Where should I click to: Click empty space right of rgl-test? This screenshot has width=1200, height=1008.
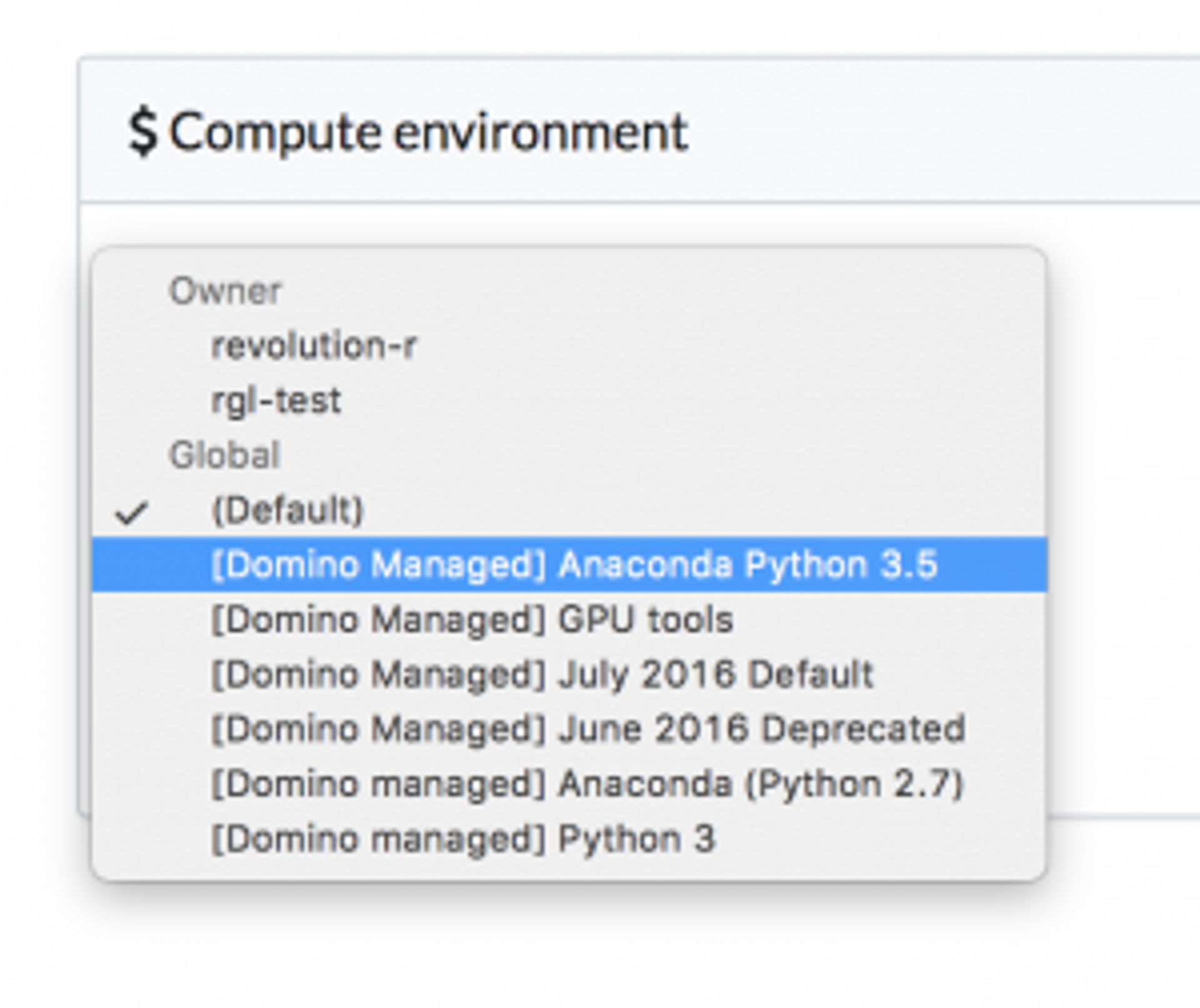tap(687, 401)
